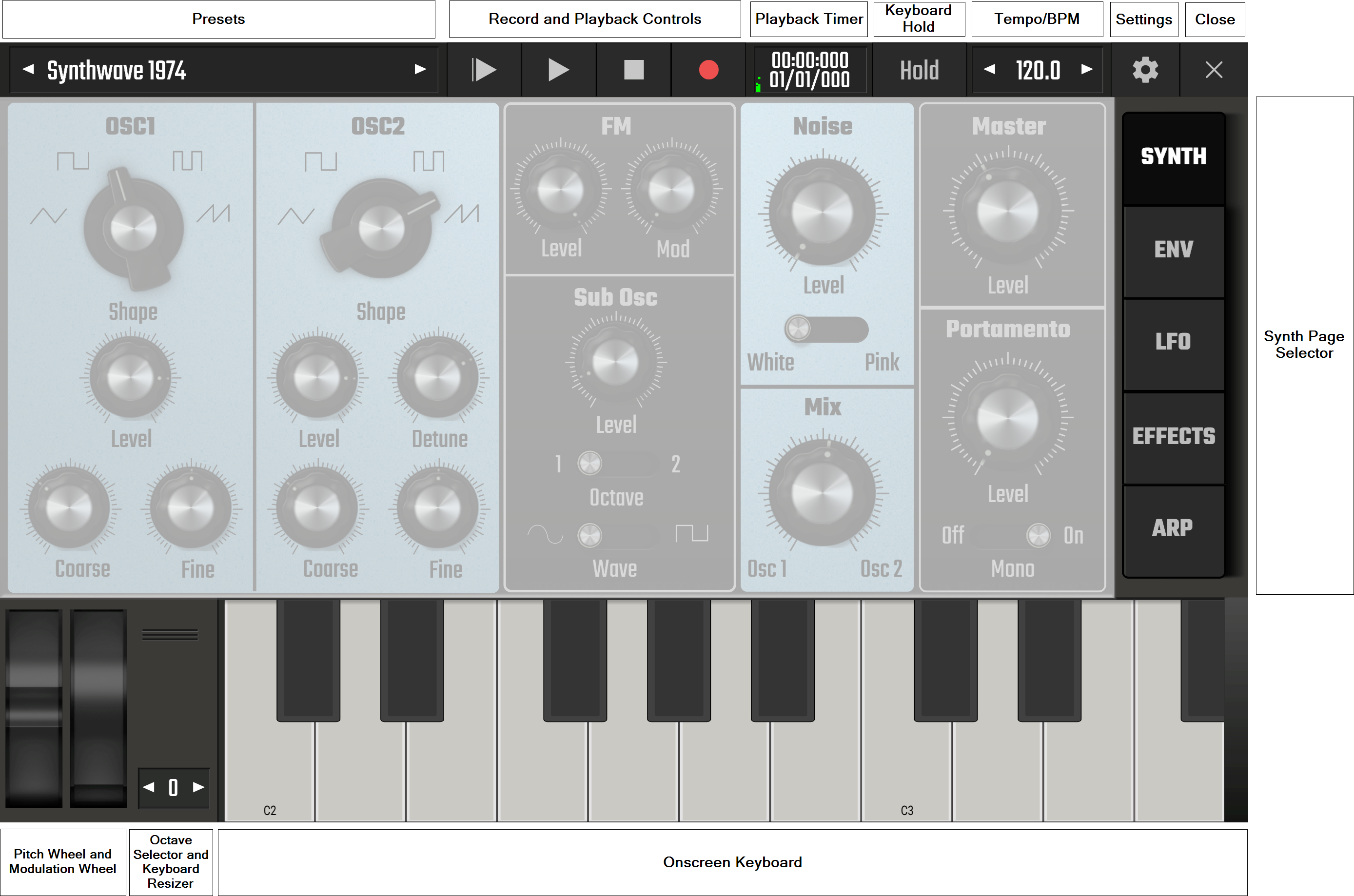Click the keyboard resizer handle lines
Viewport: 1354px width, 896px height.
point(170,635)
